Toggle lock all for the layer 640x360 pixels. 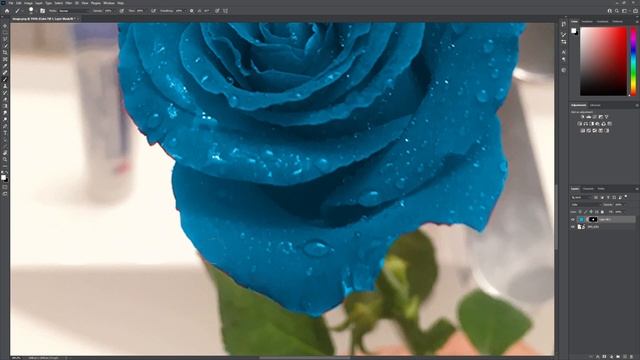(x=602, y=212)
